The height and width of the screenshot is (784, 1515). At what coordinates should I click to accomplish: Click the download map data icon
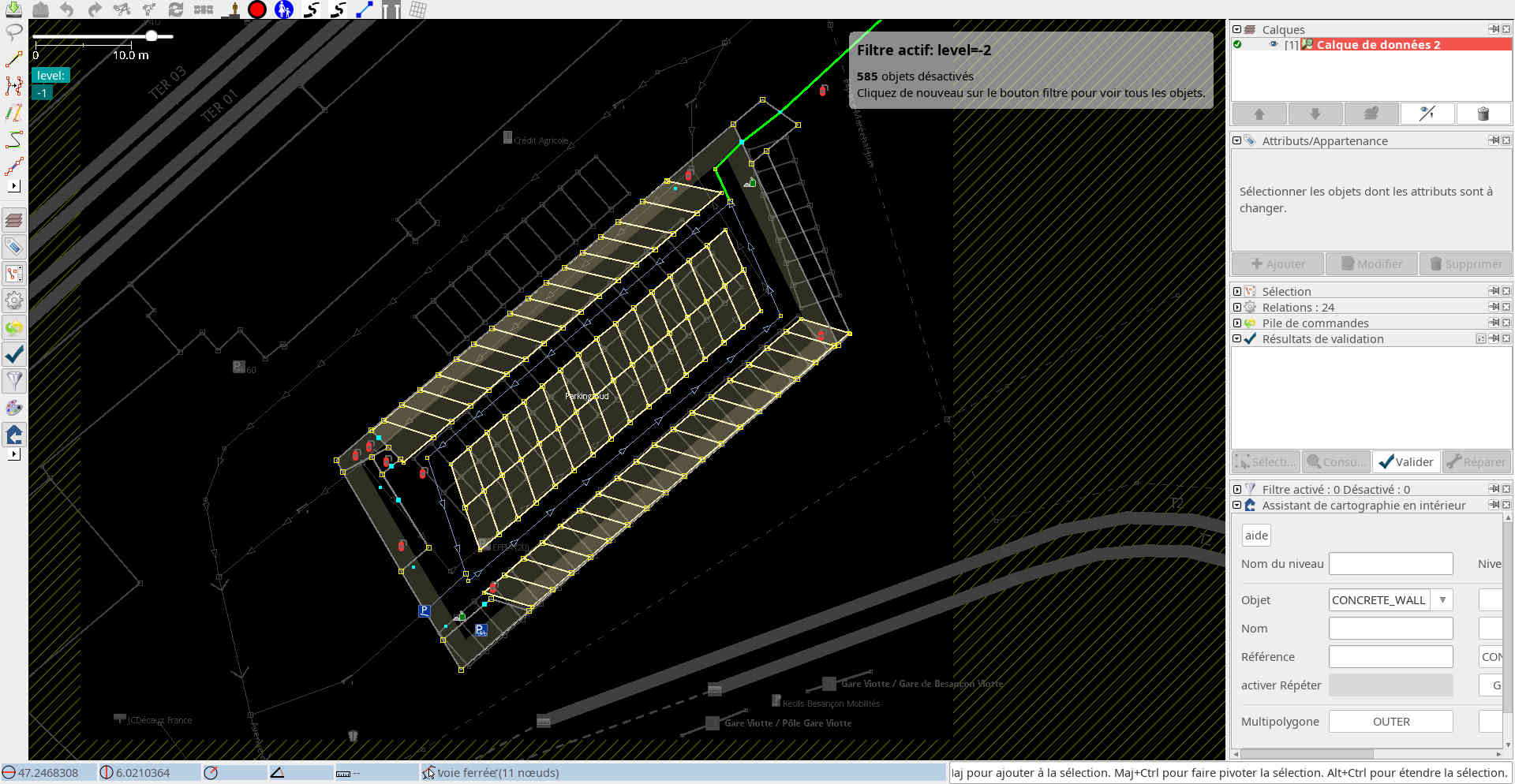coord(13,9)
